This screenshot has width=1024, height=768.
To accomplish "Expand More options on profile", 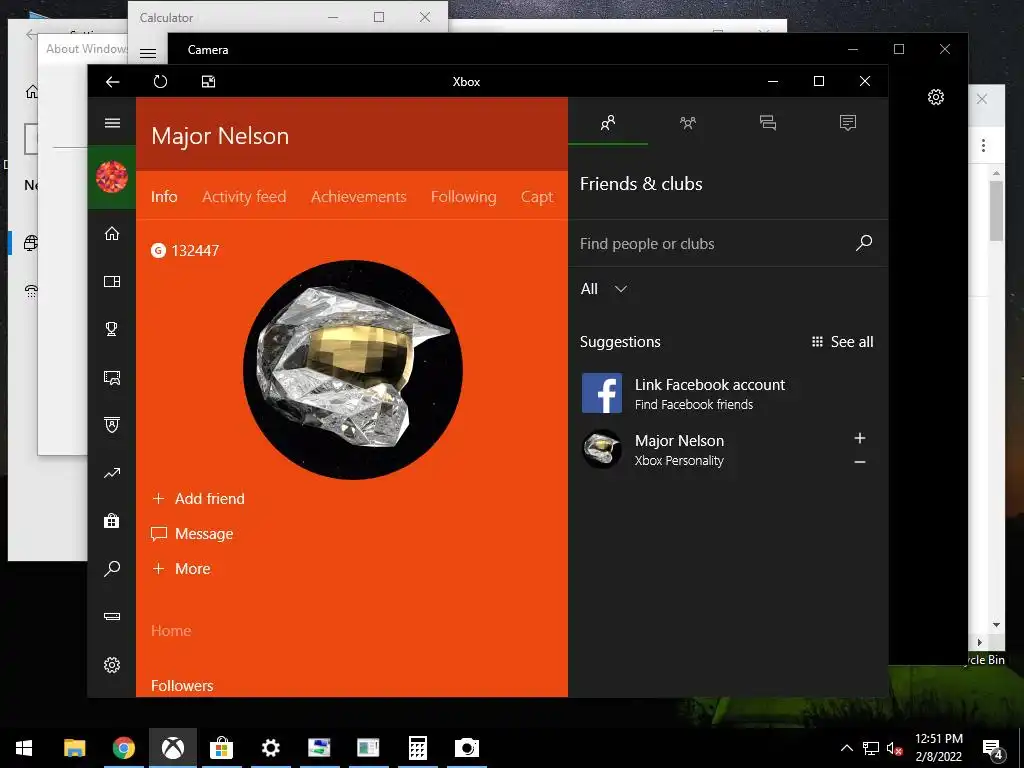I will (181, 569).
